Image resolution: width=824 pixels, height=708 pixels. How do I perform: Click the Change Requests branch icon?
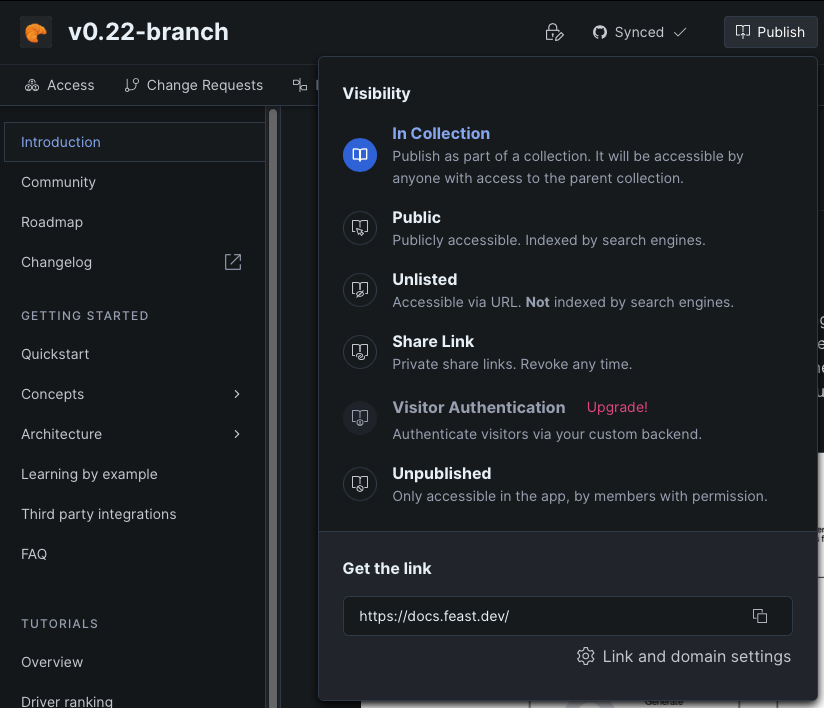coord(131,85)
